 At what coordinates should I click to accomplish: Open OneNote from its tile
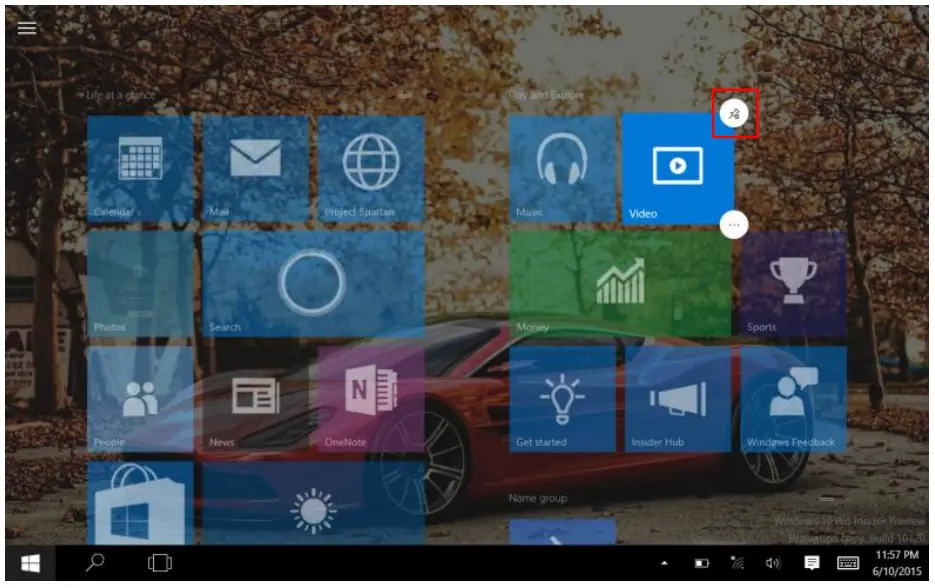(372, 398)
